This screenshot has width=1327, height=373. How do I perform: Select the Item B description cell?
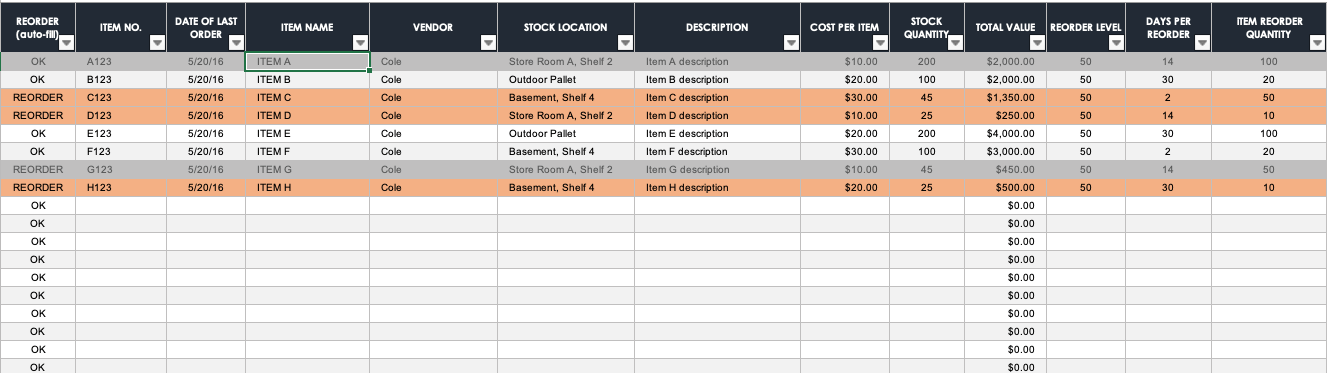[x=717, y=79]
